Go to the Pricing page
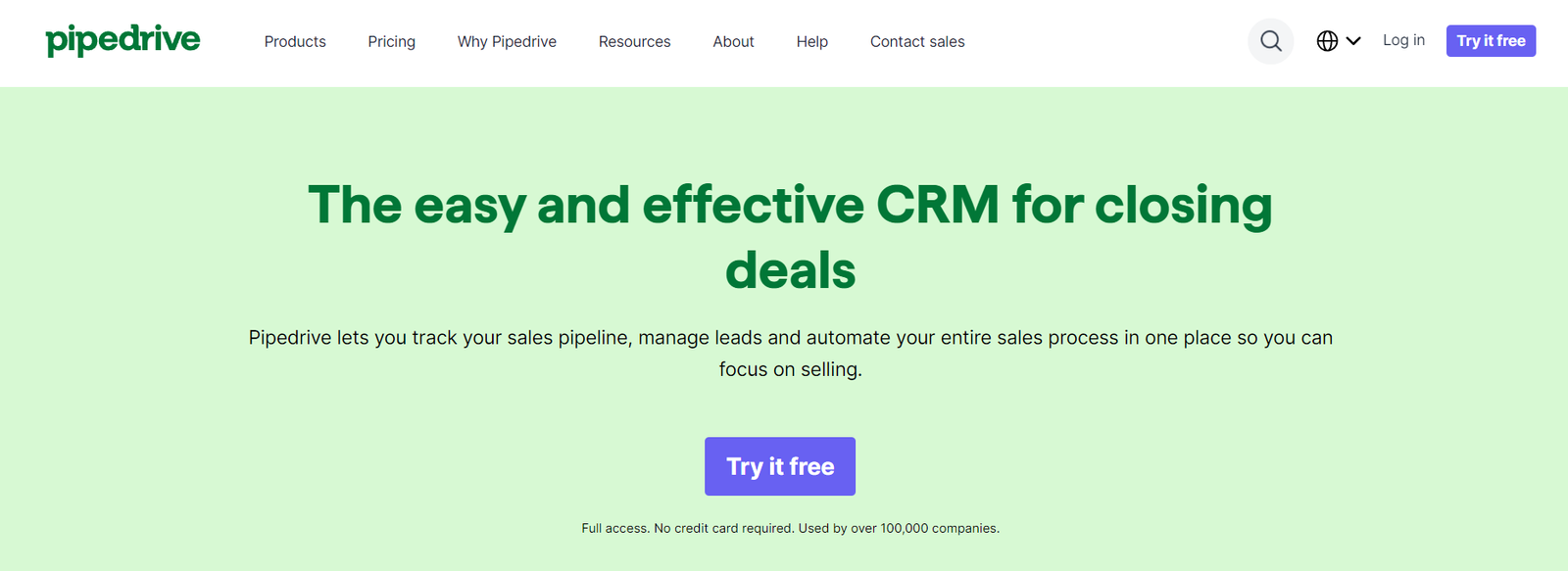 [391, 41]
